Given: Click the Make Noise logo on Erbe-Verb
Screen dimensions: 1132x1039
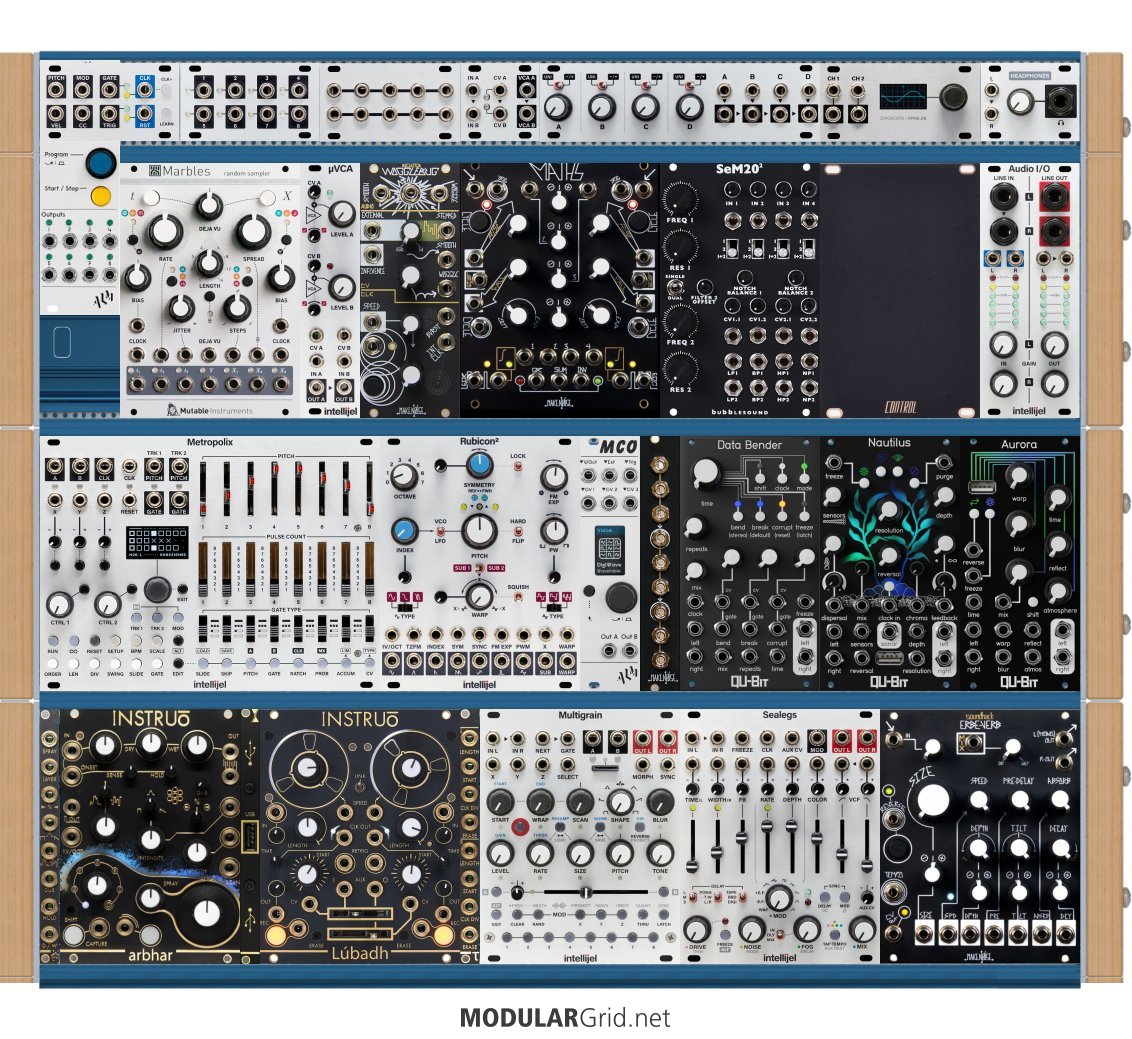Looking at the screenshot, I should [x=980, y=957].
